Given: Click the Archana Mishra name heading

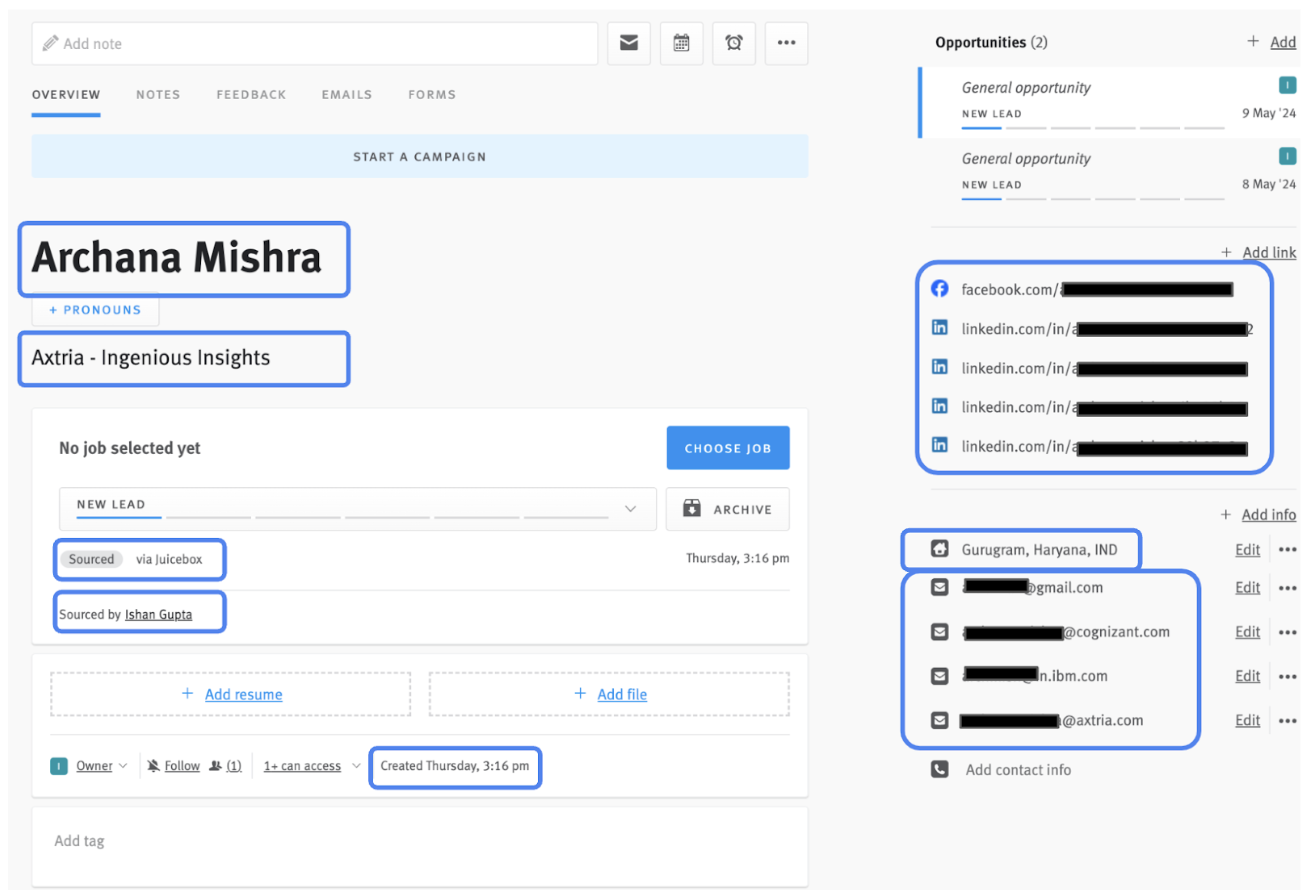Looking at the screenshot, I should tap(177, 258).
